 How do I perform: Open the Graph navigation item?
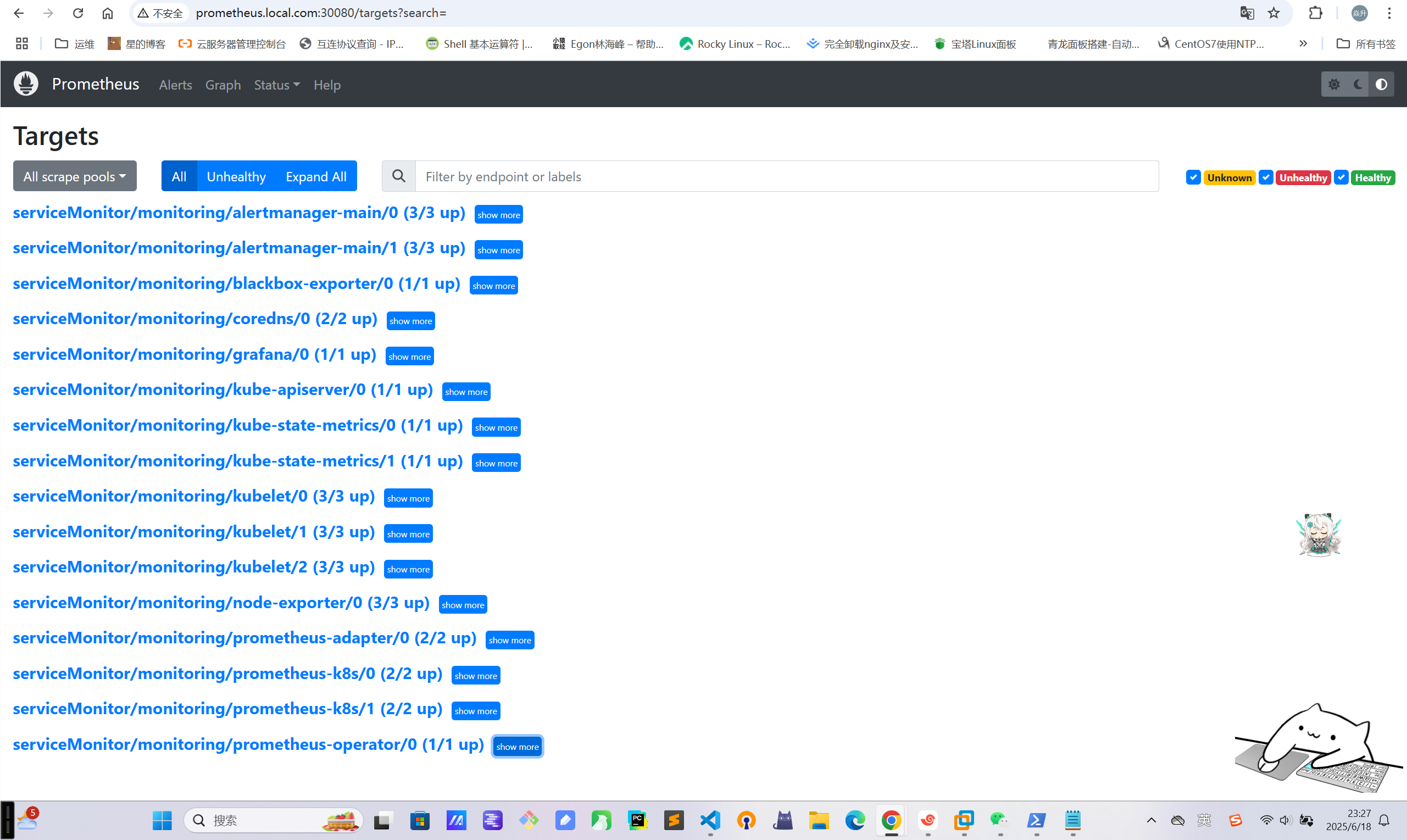tap(223, 85)
